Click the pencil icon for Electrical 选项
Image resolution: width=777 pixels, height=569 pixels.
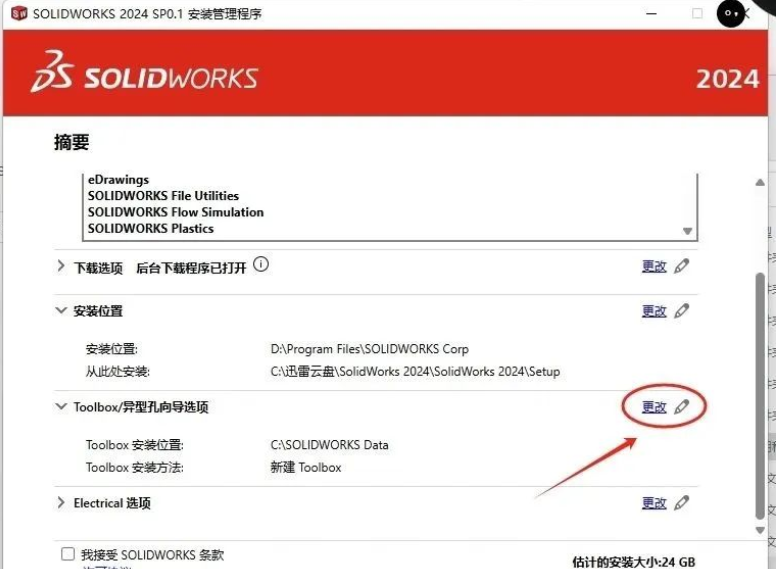click(682, 503)
